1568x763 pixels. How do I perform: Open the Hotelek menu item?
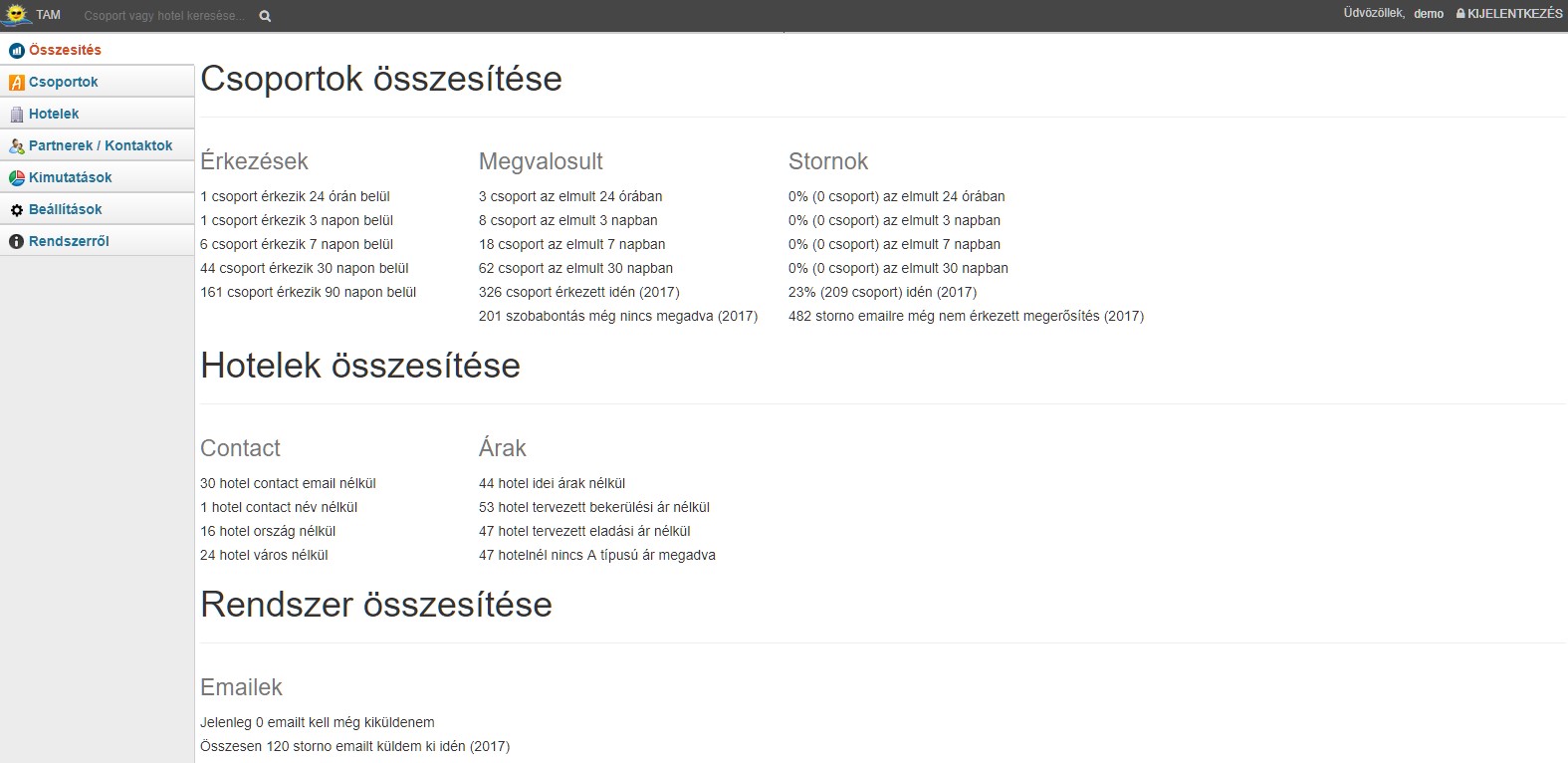point(54,115)
